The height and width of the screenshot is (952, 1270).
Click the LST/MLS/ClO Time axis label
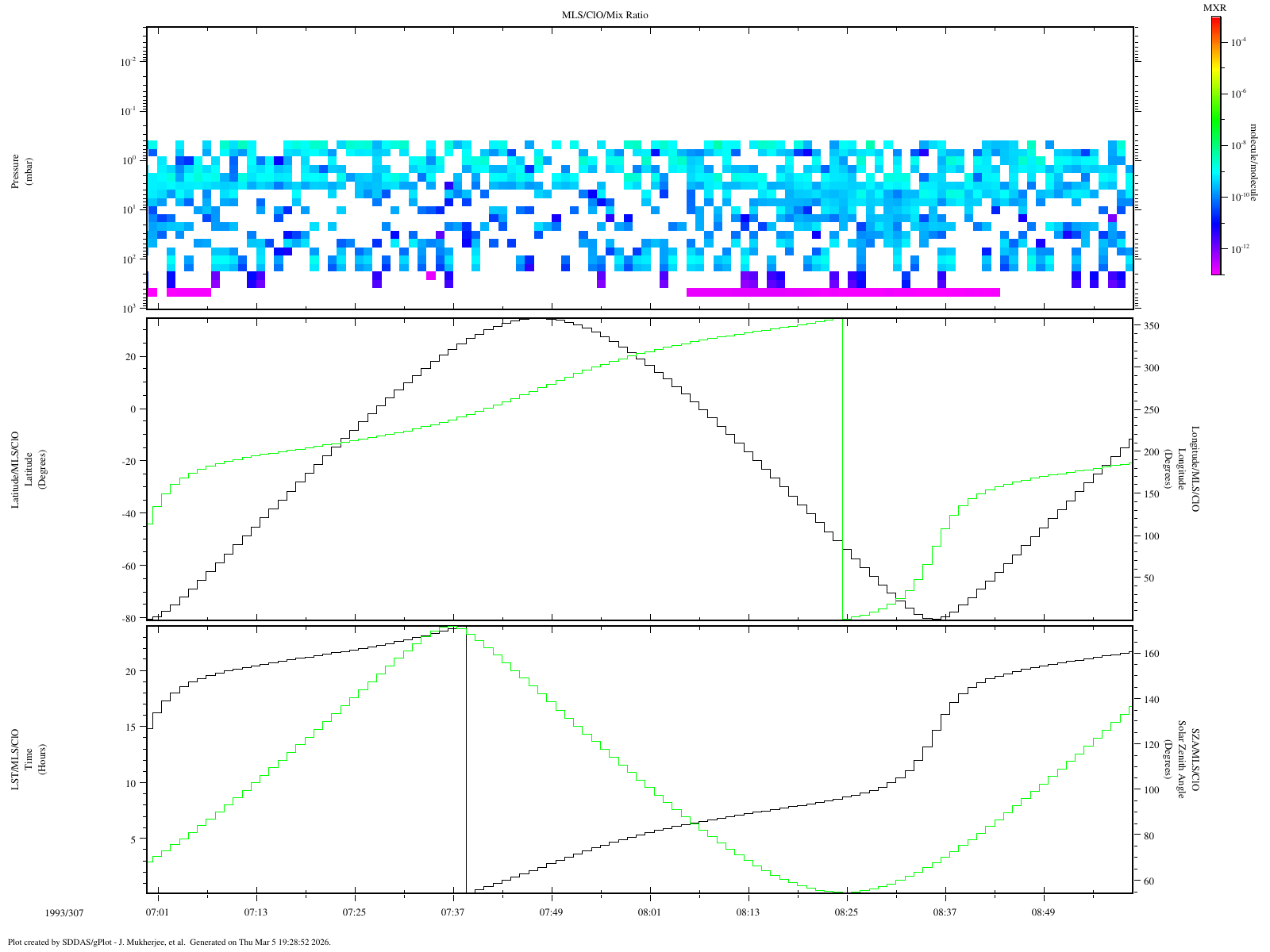click(15, 758)
